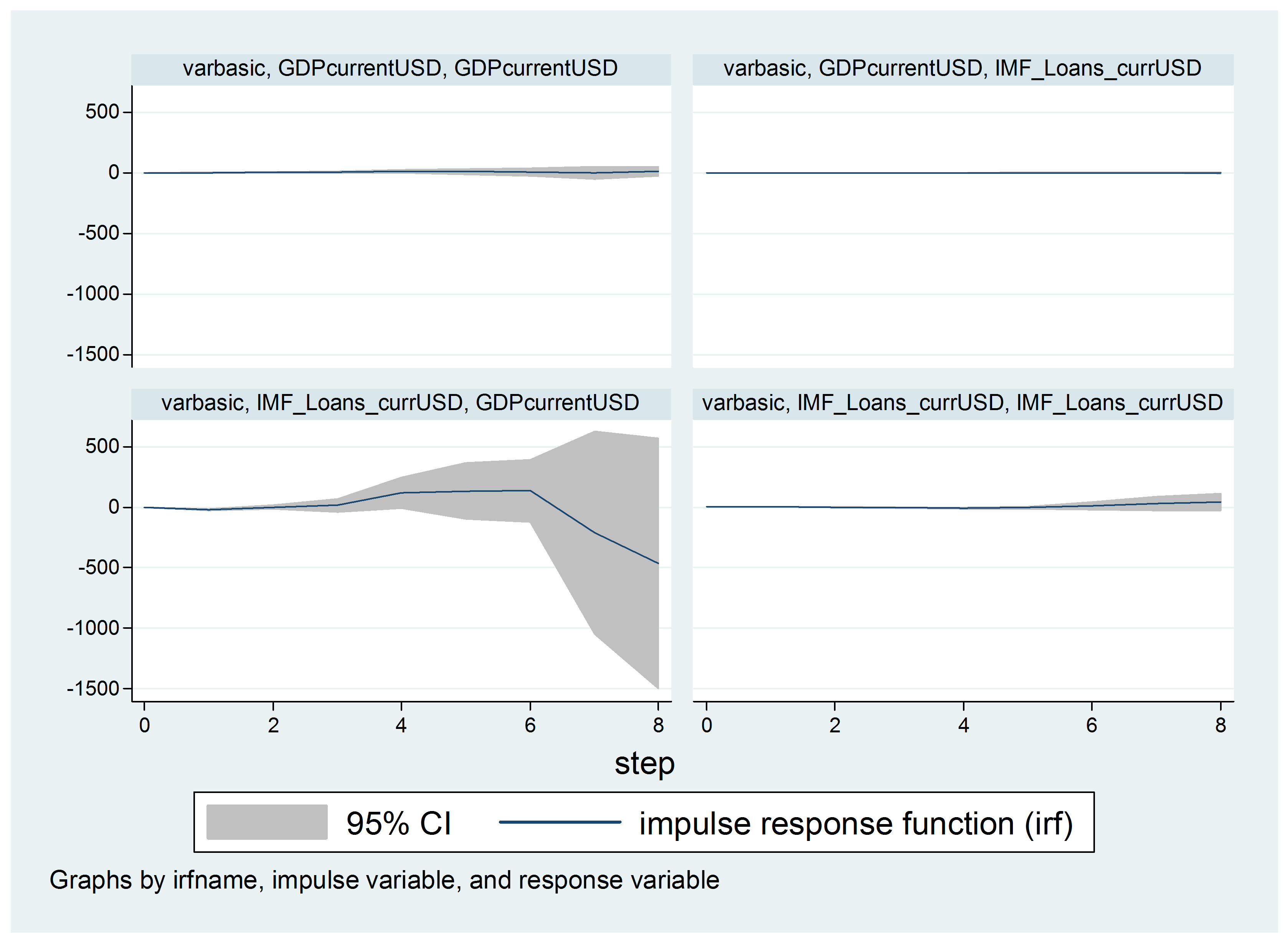Viewport: 1288px width, 943px height.
Task: Click the 500 y-axis label of the top-left panel
Action: point(102,112)
